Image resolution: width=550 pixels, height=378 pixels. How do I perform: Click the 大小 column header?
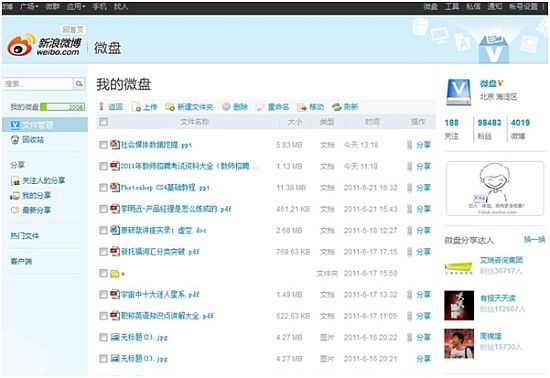(x=295, y=122)
